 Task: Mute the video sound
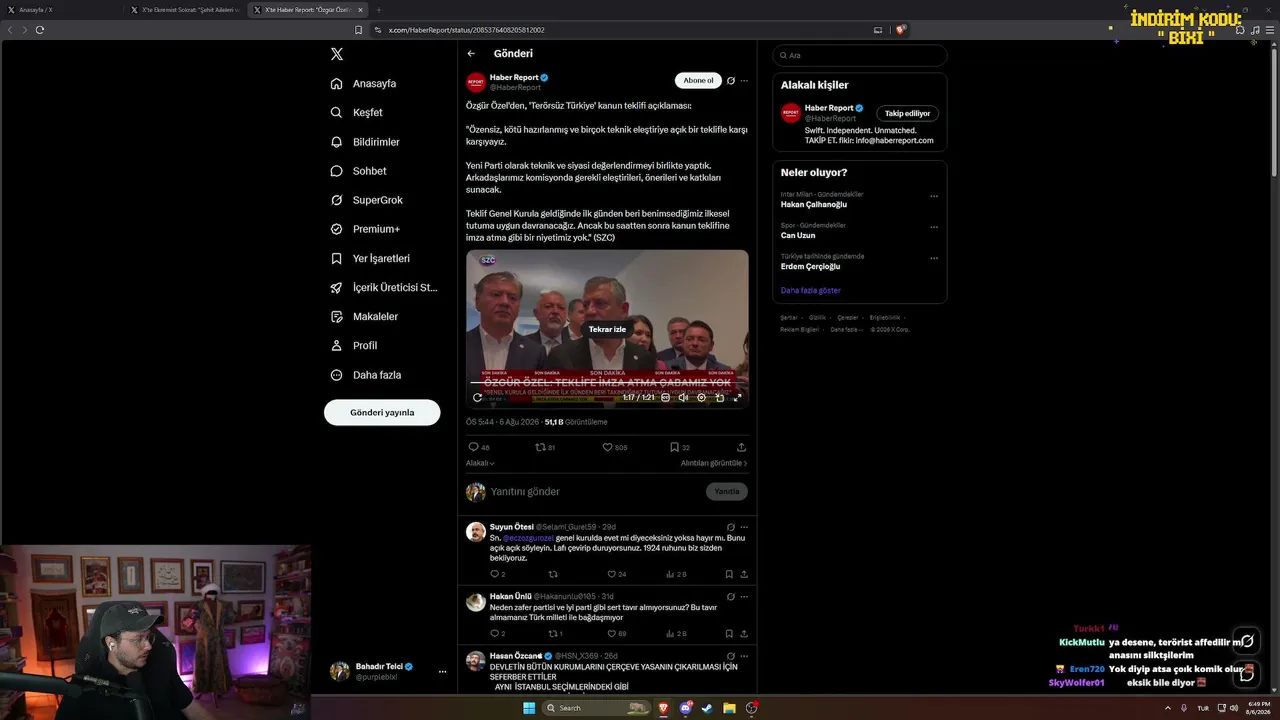684,398
